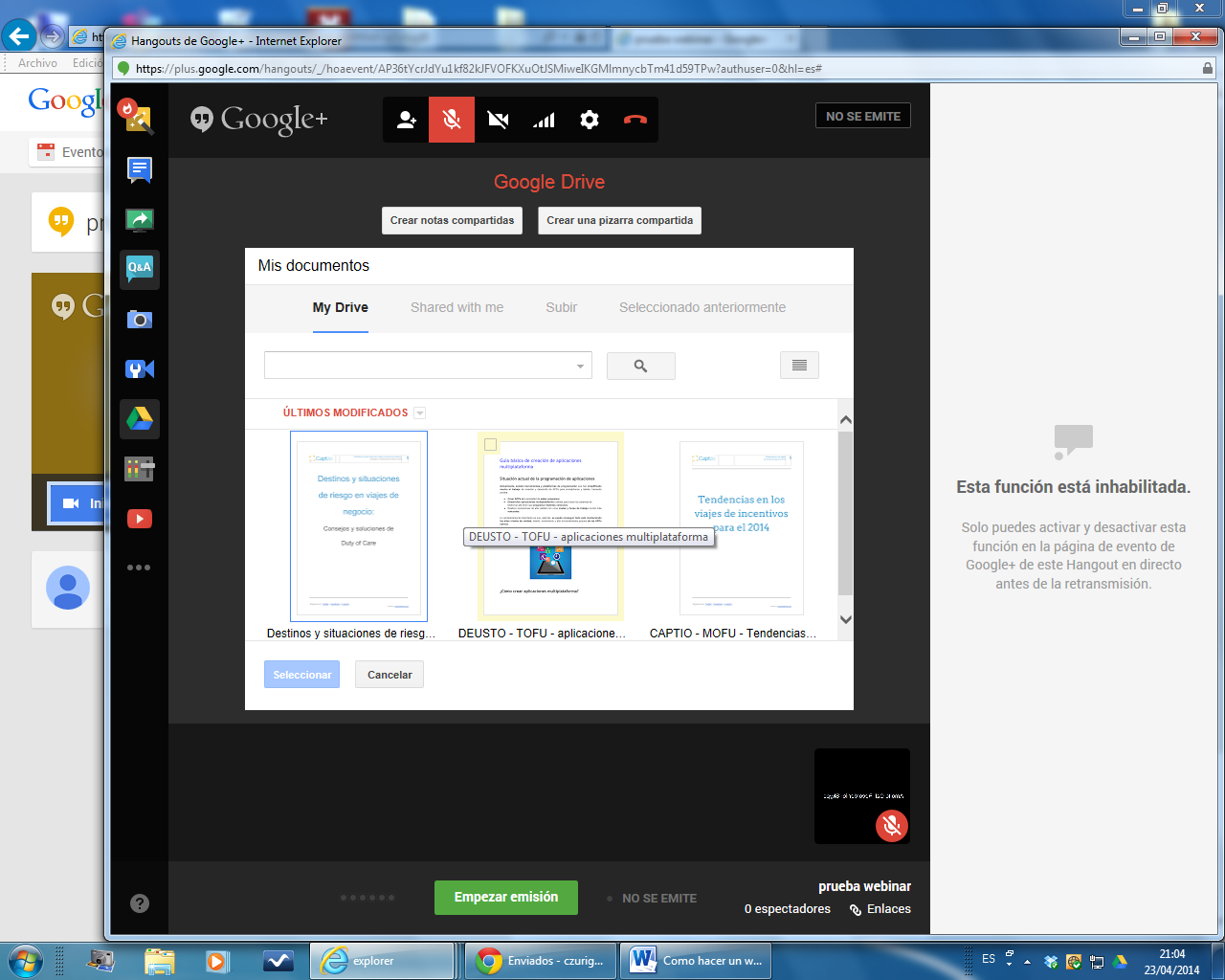Open the Q&A app in the sidebar

(x=140, y=268)
